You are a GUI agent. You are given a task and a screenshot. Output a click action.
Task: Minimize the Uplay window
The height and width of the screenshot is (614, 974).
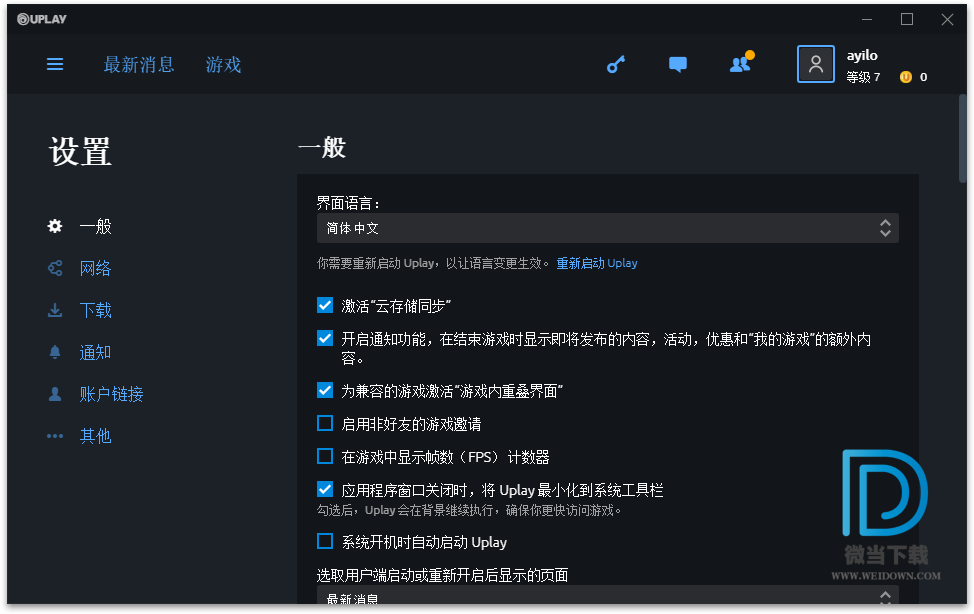click(867, 19)
